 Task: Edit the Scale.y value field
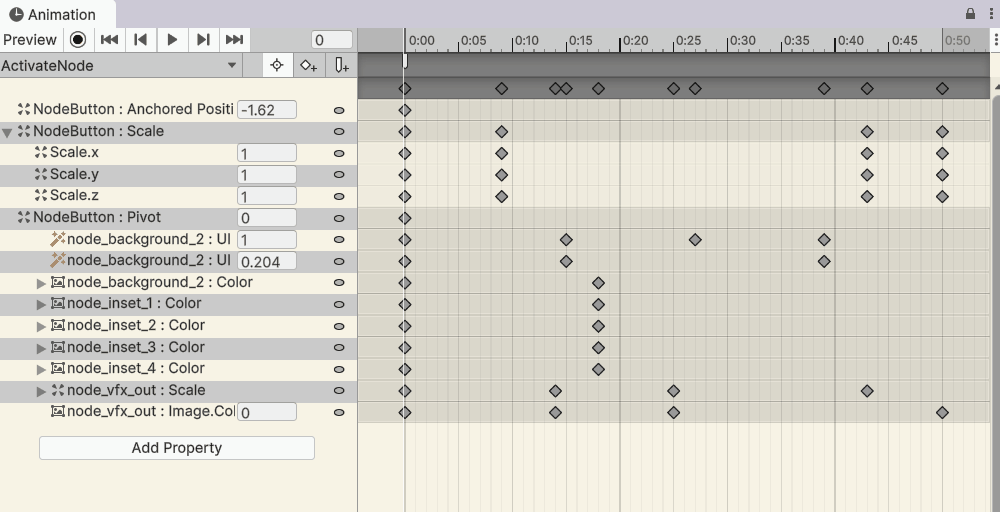pyautogui.click(x=267, y=175)
